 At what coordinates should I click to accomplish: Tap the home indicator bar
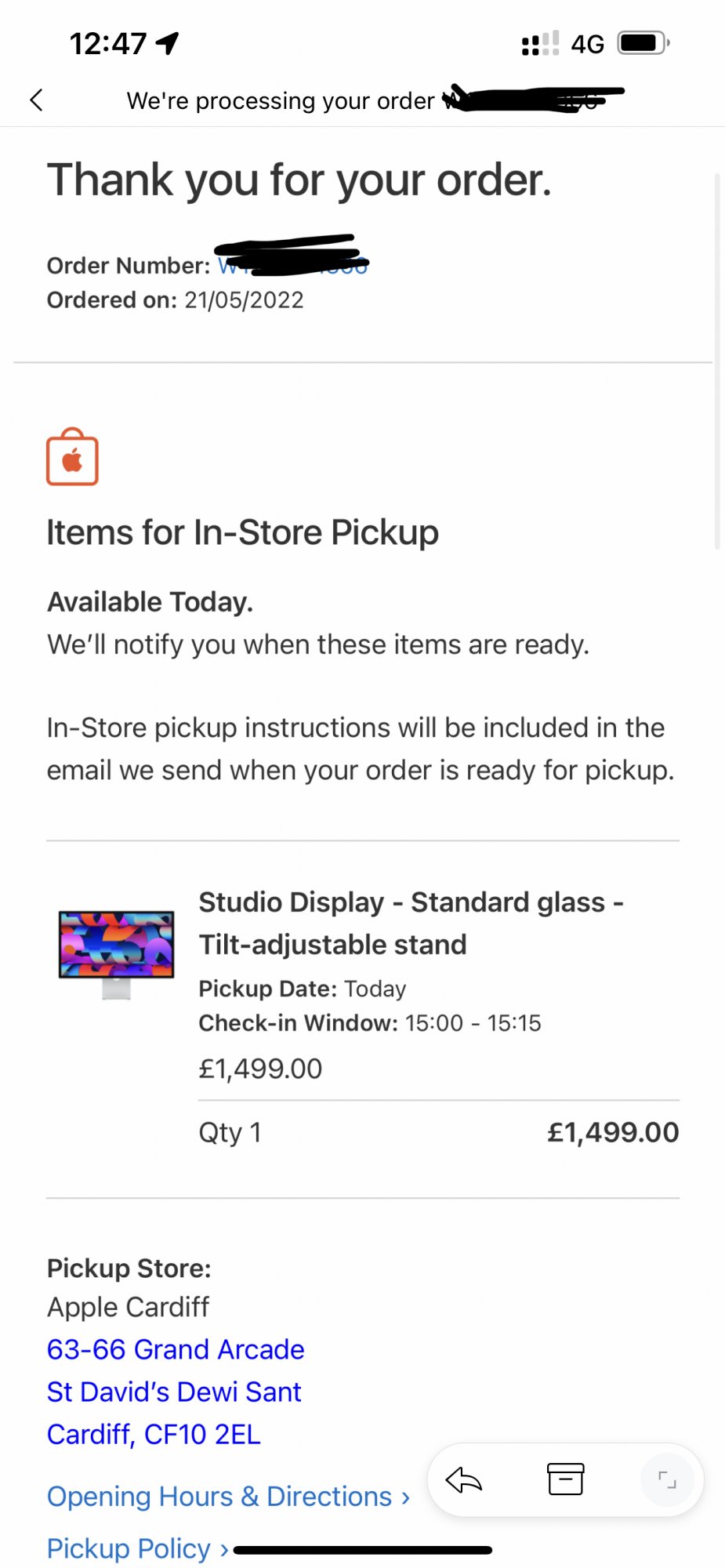pos(362,1550)
